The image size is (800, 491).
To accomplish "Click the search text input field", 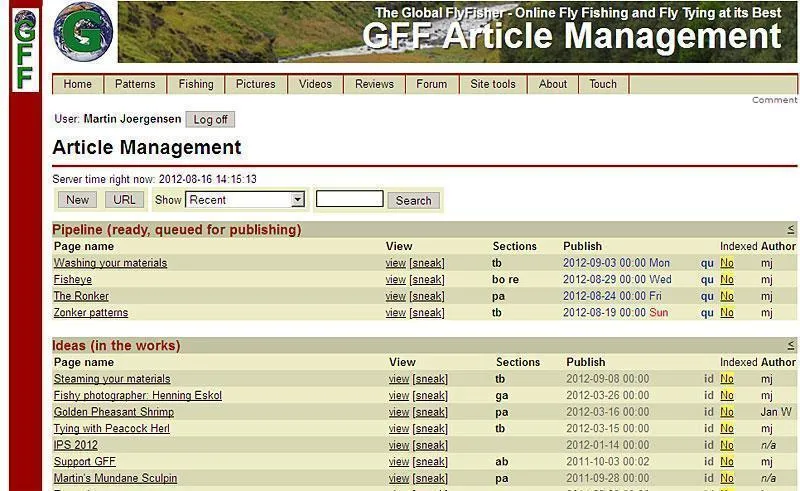I will point(349,199).
